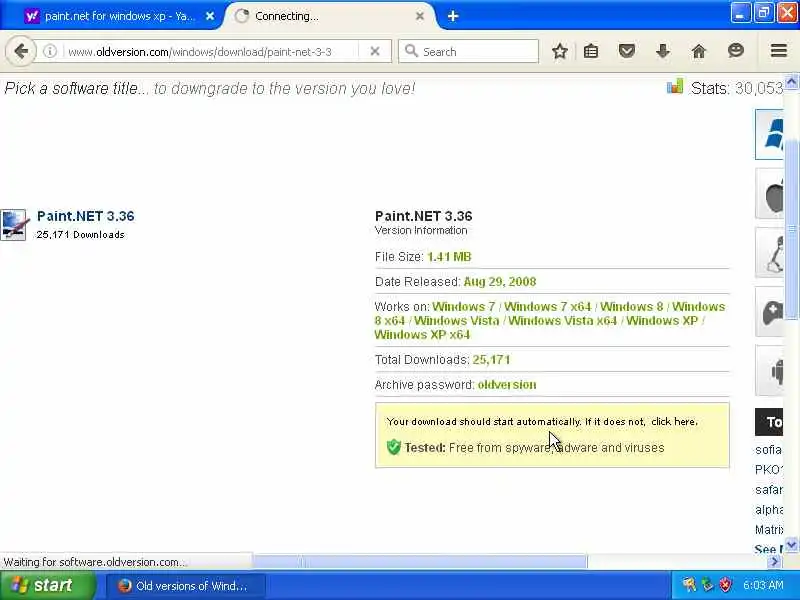Open the 'sofia' sidebar list entry
The width and height of the screenshot is (800, 600).
tap(768, 449)
